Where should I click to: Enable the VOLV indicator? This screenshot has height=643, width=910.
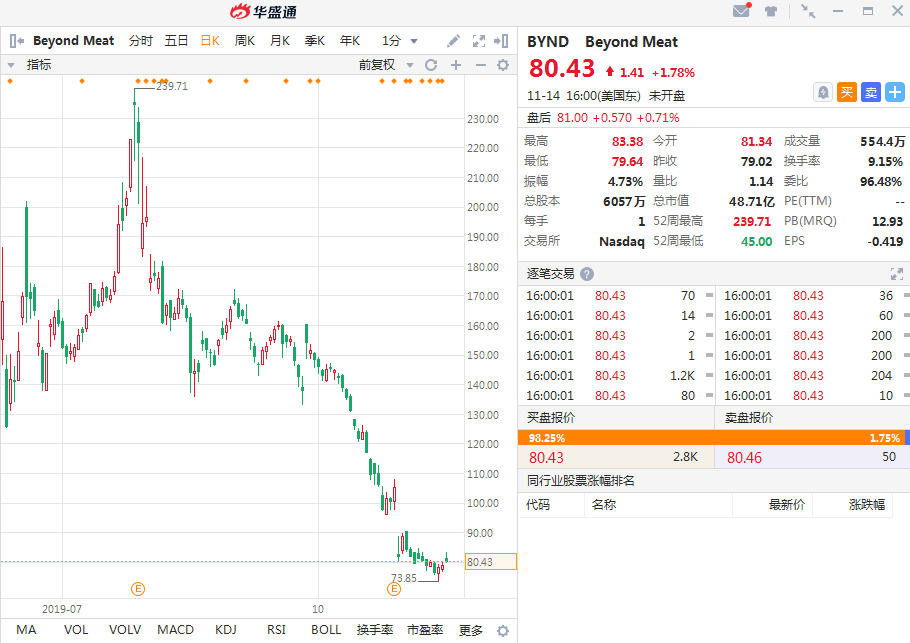(x=125, y=630)
